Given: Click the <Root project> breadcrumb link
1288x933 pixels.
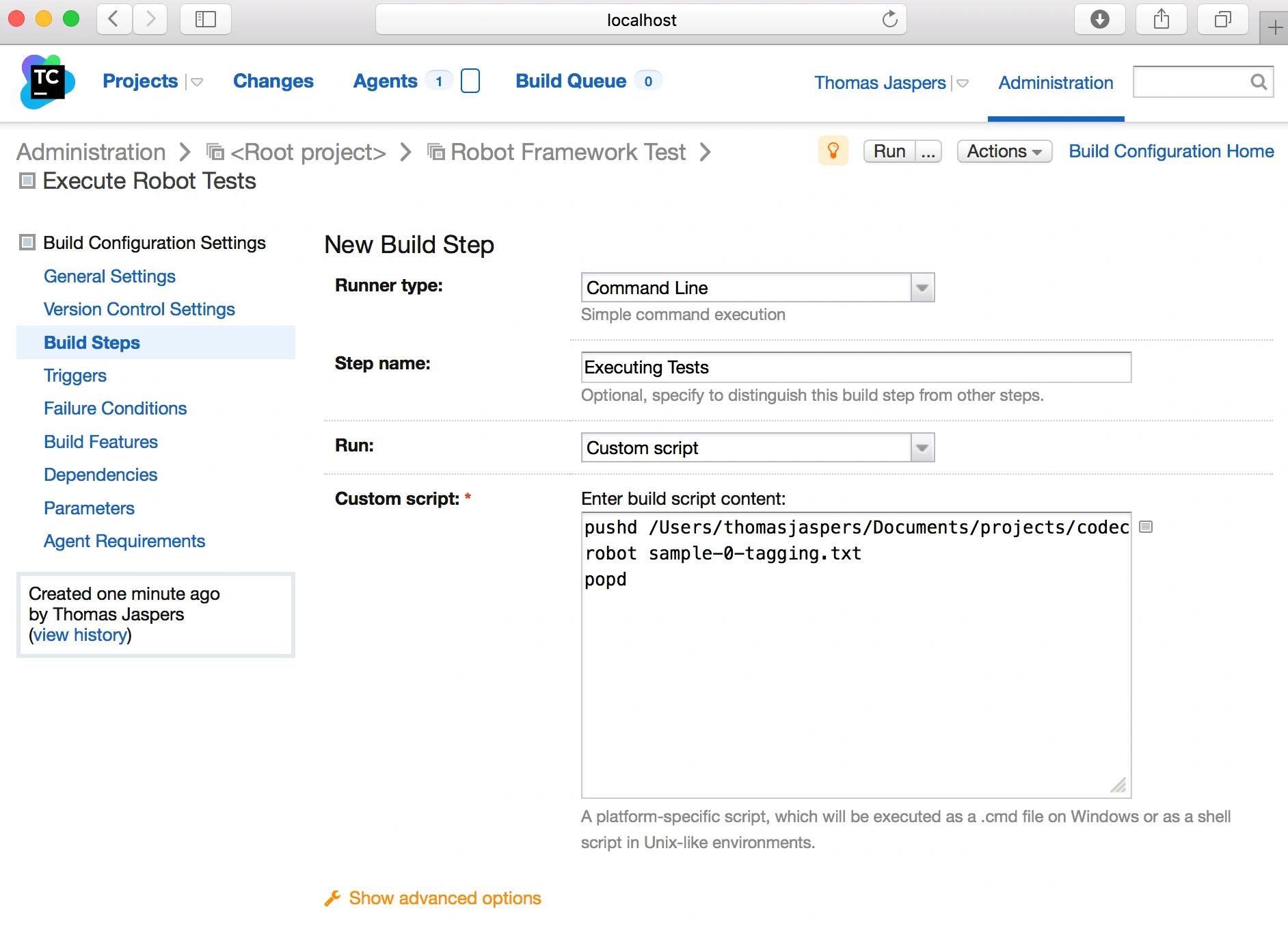Looking at the screenshot, I should point(308,152).
